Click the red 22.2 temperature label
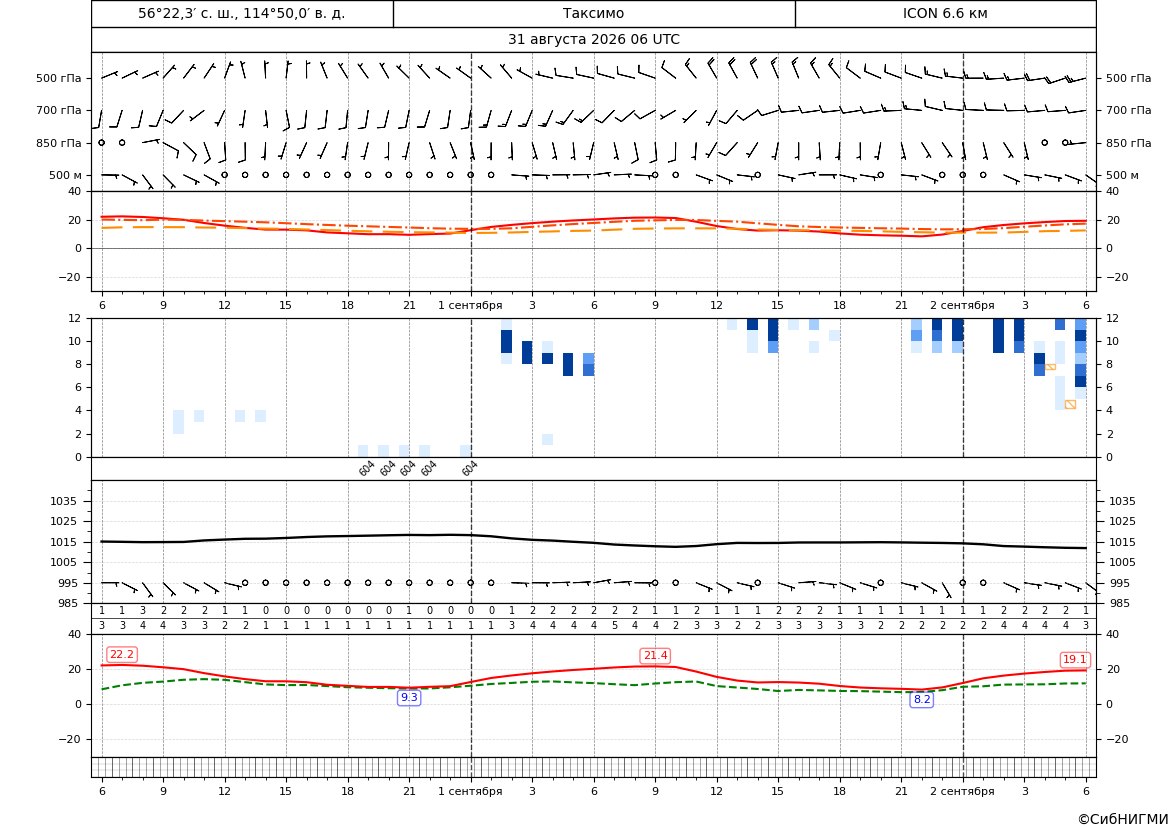Viewport: 1169px width, 827px height. point(122,655)
